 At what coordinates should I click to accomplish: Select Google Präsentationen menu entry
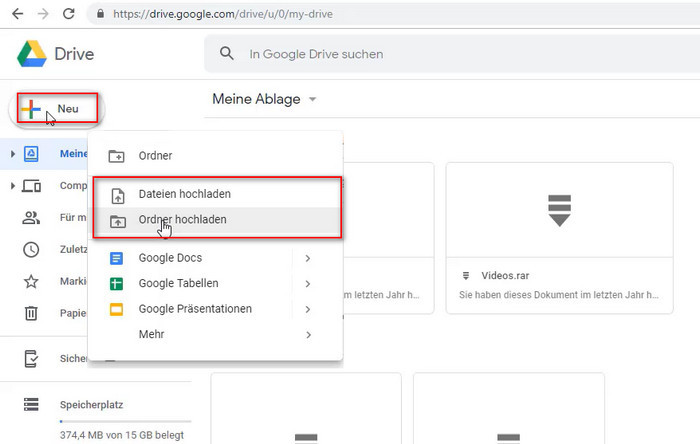pyautogui.click(x=215, y=309)
